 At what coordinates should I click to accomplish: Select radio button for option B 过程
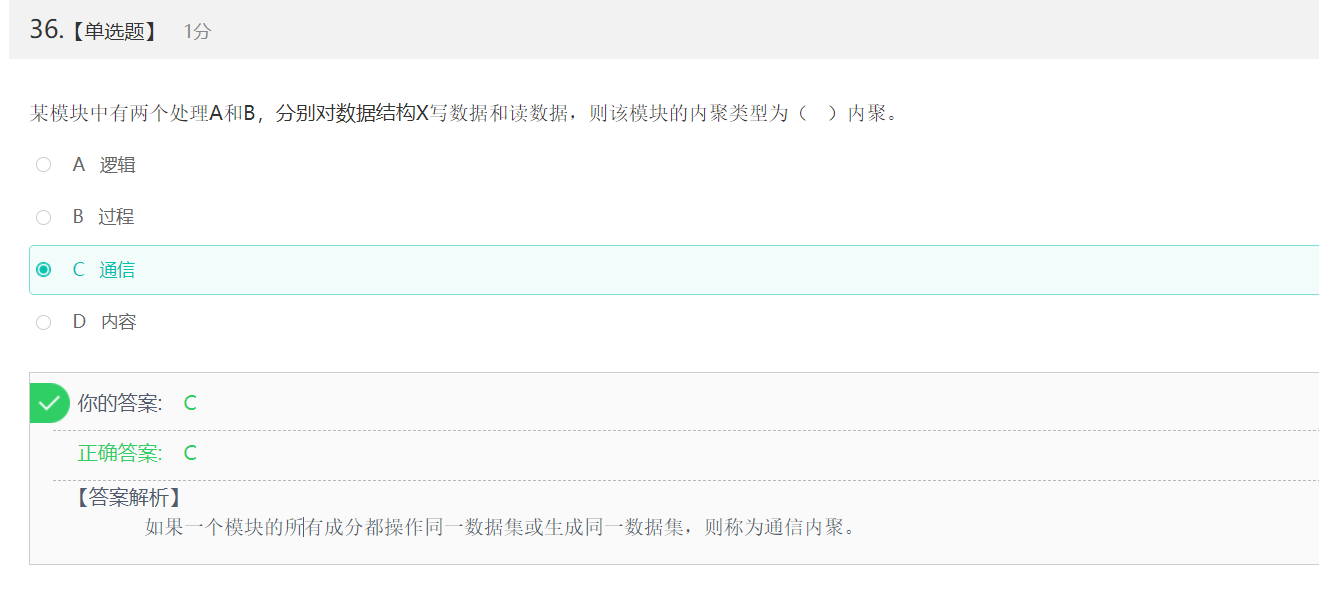coord(43,217)
